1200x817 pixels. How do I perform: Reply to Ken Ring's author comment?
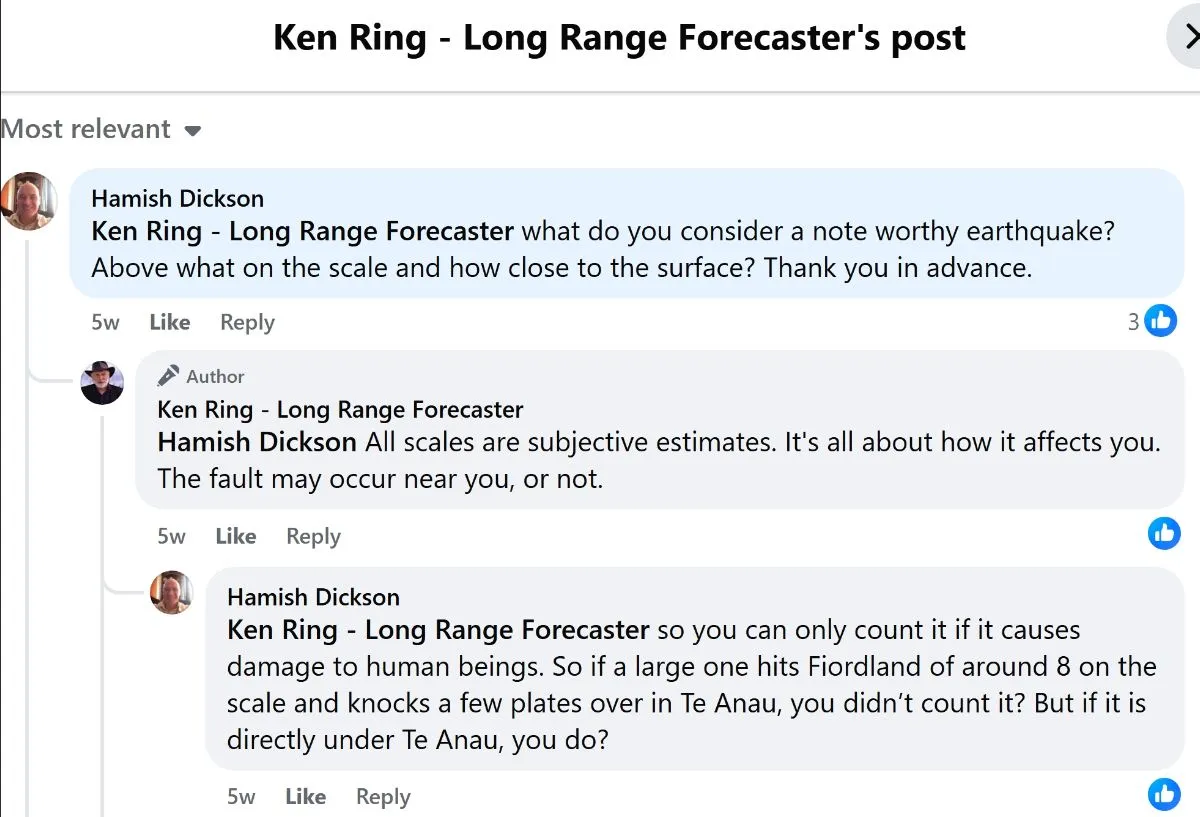point(313,536)
